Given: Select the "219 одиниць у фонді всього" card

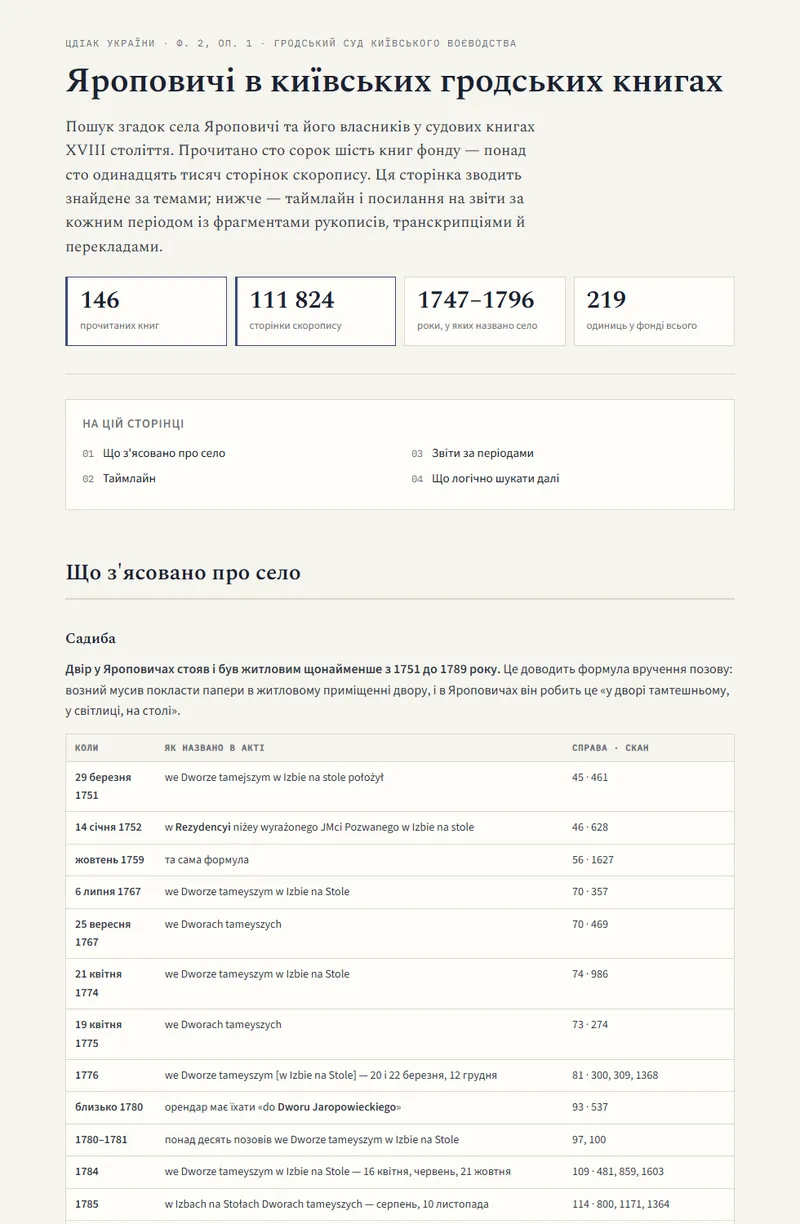Looking at the screenshot, I should [654, 311].
